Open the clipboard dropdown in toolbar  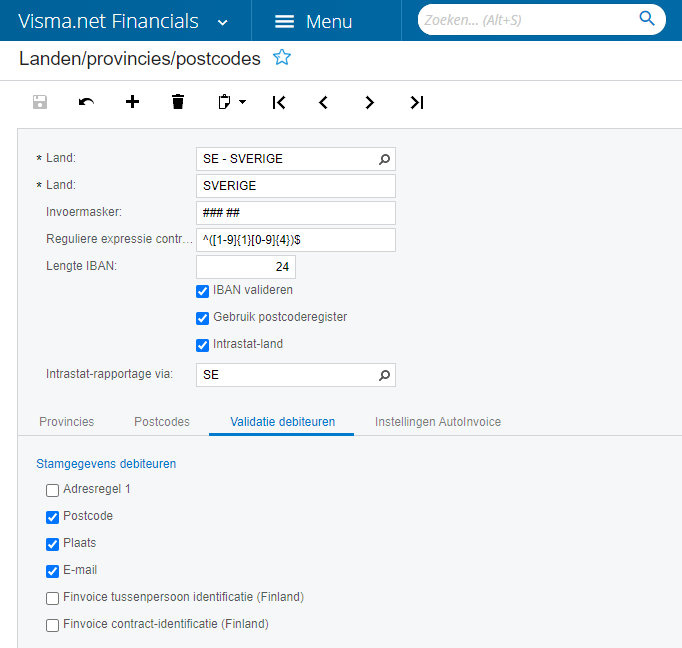pyautogui.click(x=231, y=102)
